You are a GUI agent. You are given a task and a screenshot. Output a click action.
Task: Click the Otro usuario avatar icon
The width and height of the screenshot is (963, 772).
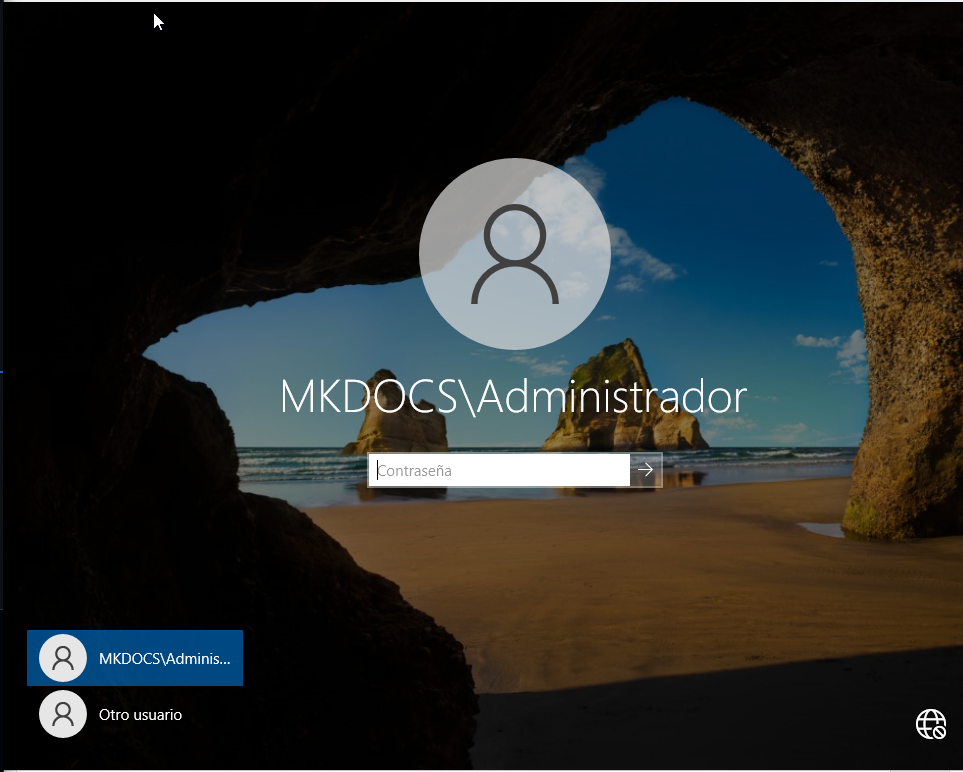(x=63, y=714)
